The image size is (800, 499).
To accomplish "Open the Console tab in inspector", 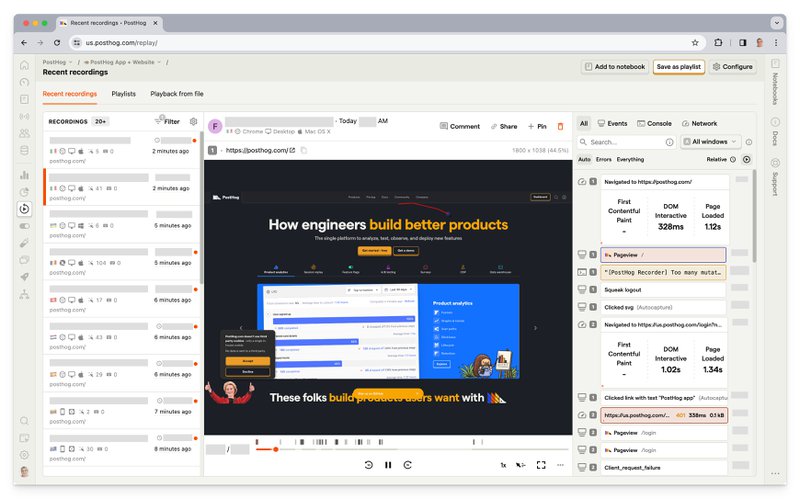I will click(x=654, y=123).
